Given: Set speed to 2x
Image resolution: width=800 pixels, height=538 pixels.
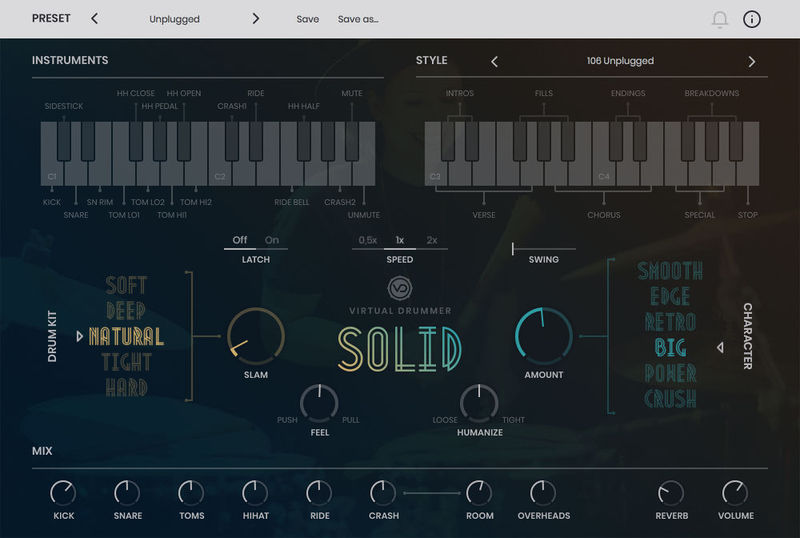Looking at the screenshot, I should [432, 240].
